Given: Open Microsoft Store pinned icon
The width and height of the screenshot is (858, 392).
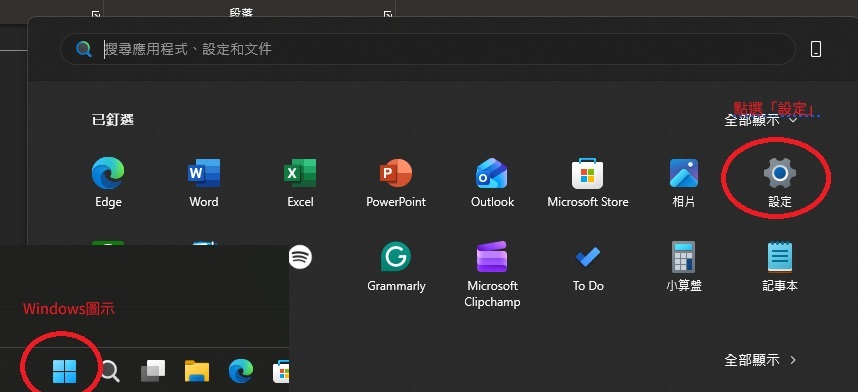Looking at the screenshot, I should tap(588, 182).
